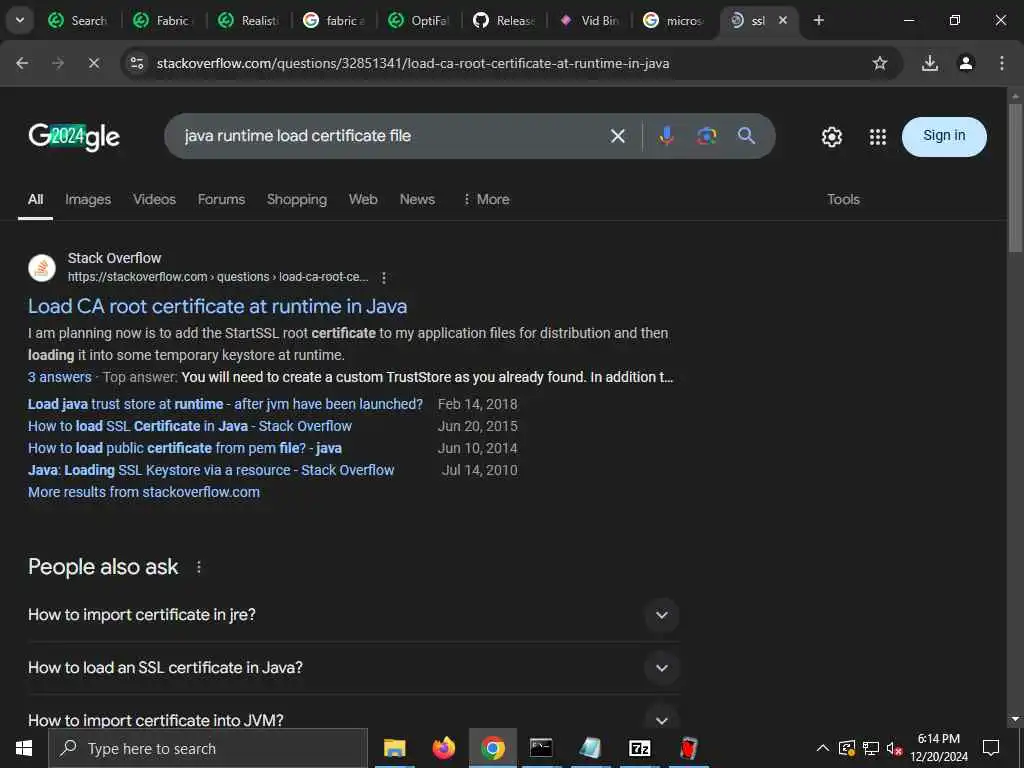This screenshot has height=768, width=1024.
Task: Open a new browser tab
Action: pyautogui.click(x=818, y=20)
